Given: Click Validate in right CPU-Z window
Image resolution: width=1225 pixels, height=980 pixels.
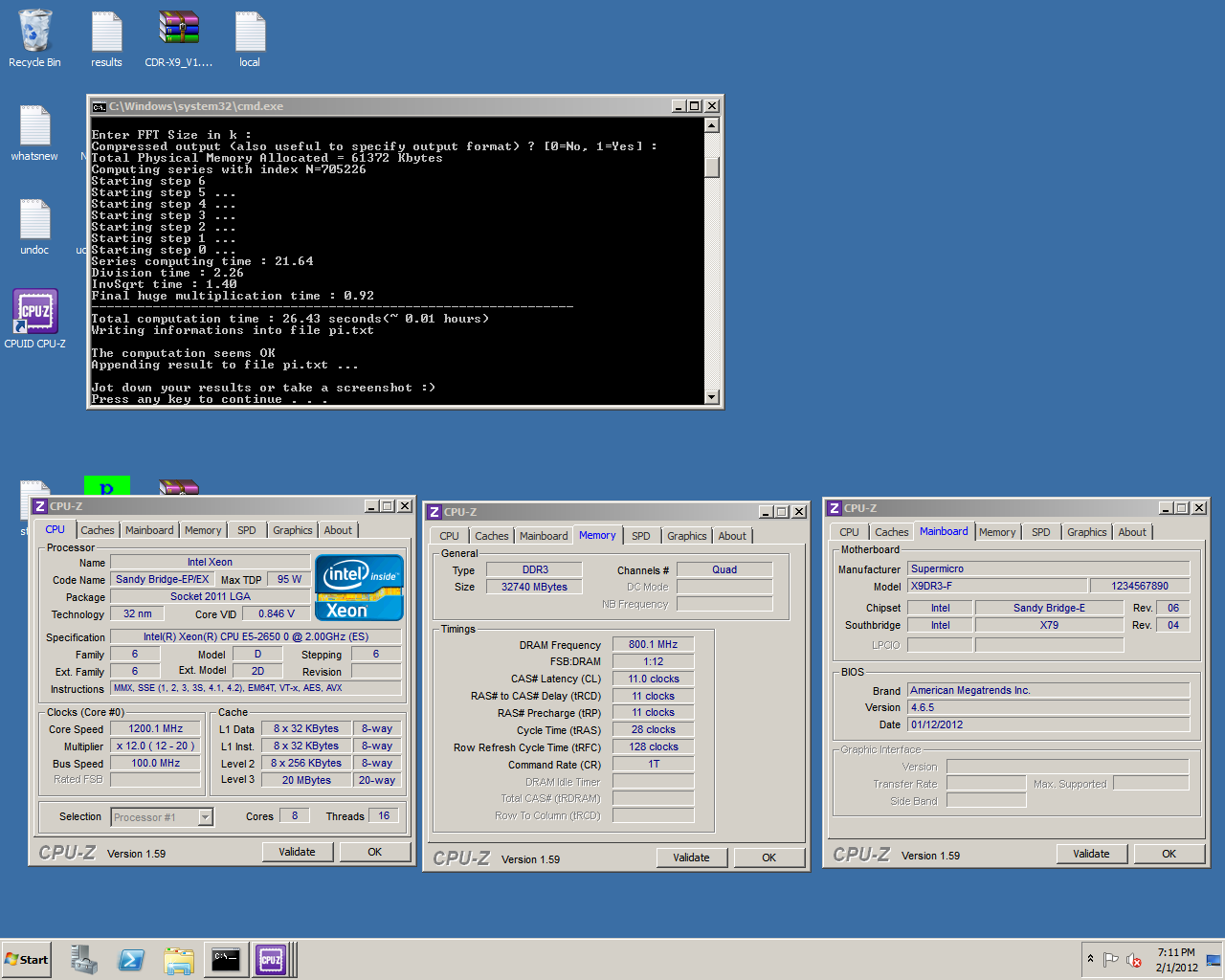Looking at the screenshot, I should 1091,854.
